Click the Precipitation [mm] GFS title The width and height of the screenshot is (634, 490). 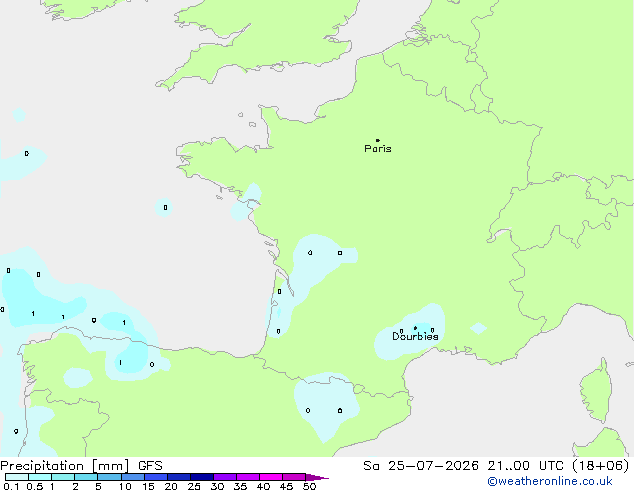click(81, 466)
